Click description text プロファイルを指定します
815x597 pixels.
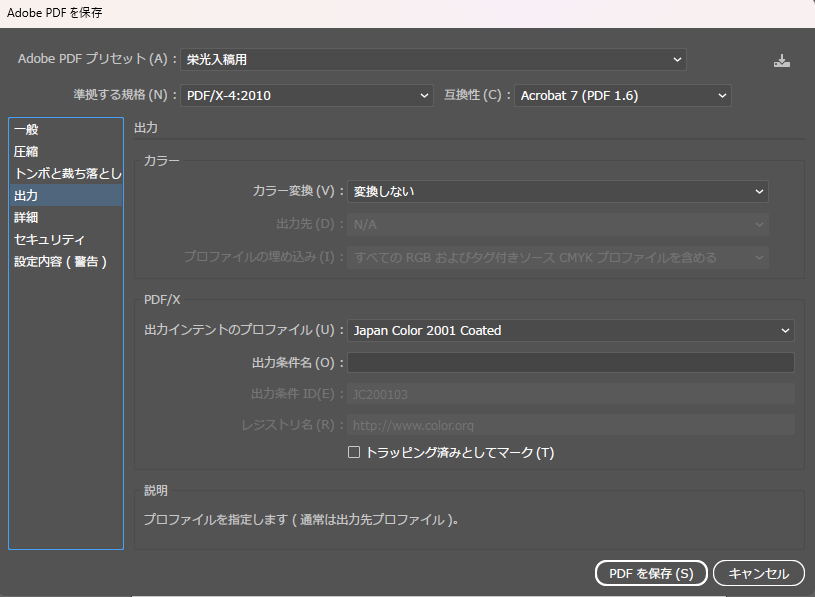pyautogui.click(x=301, y=520)
